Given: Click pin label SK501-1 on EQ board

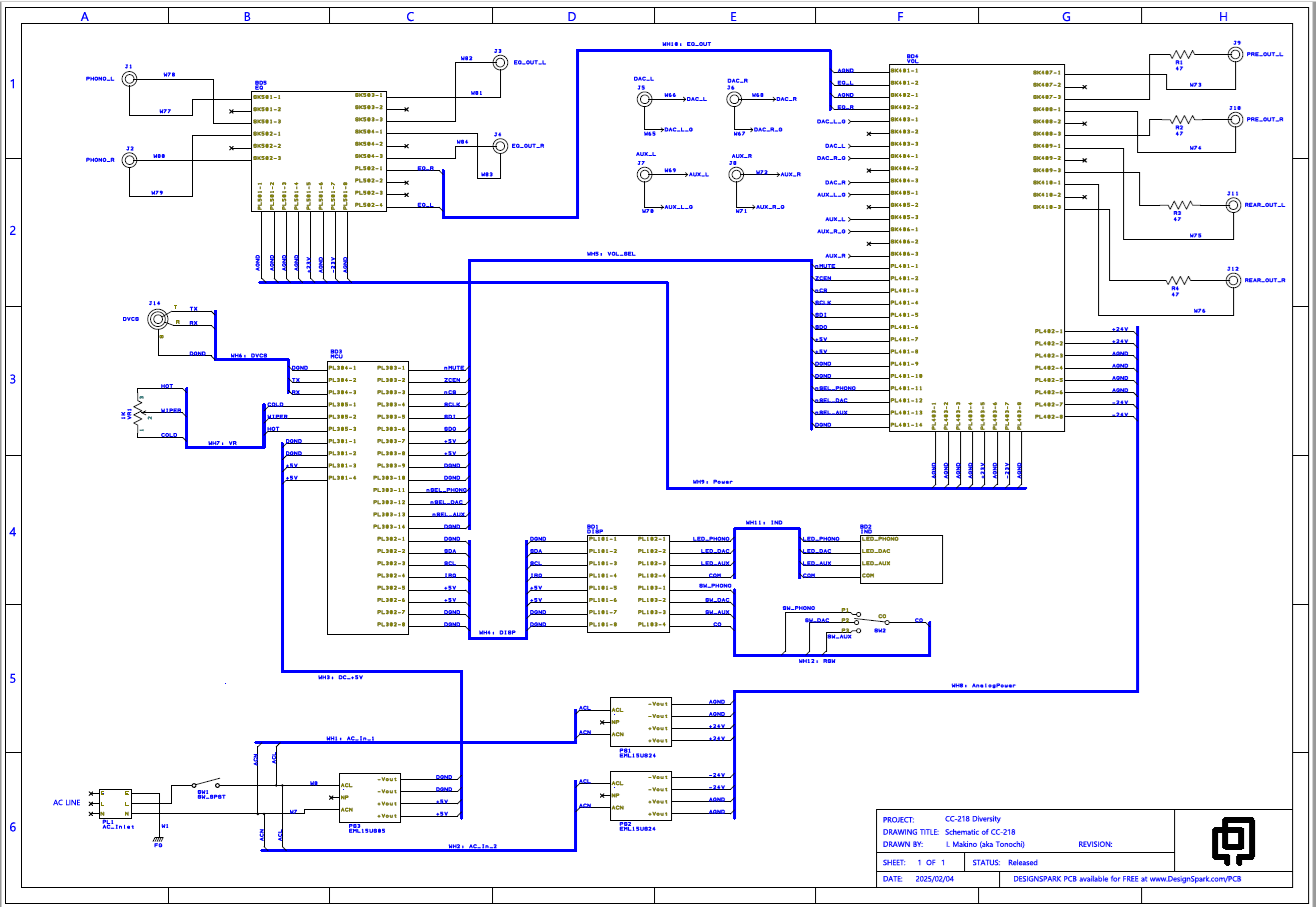Looking at the screenshot, I should point(267,97).
